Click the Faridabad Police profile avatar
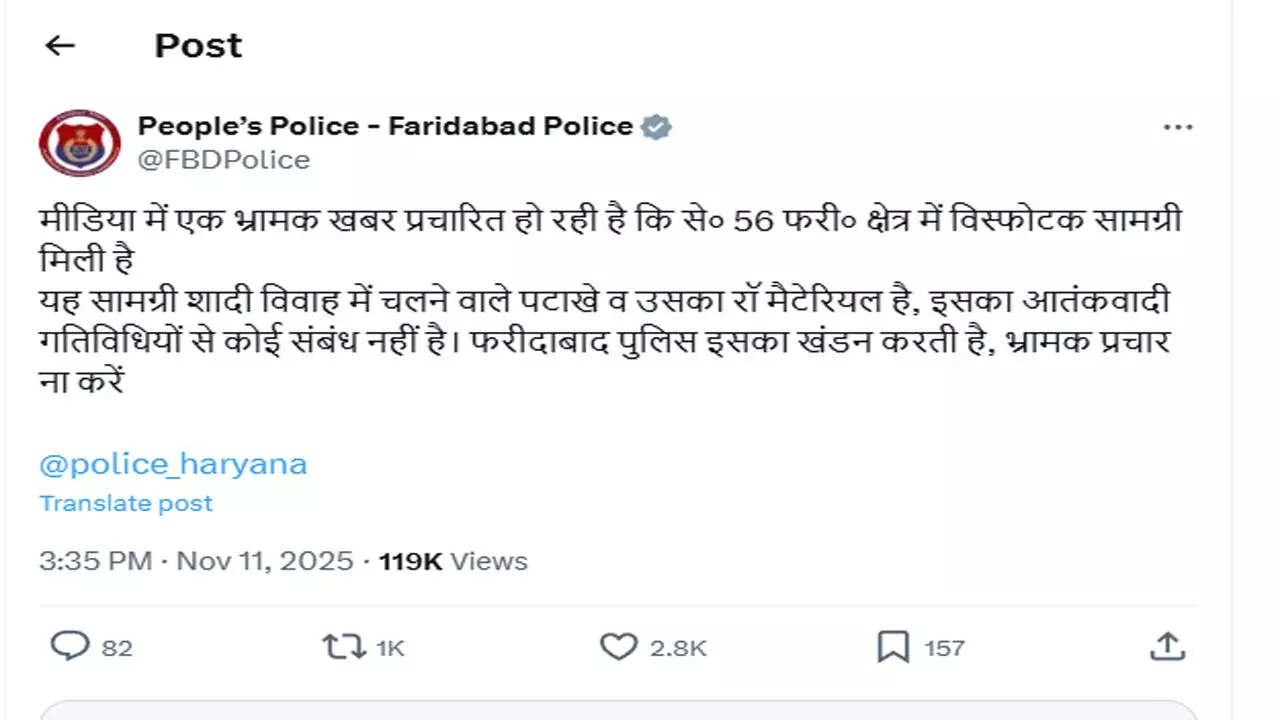 [x=80, y=143]
